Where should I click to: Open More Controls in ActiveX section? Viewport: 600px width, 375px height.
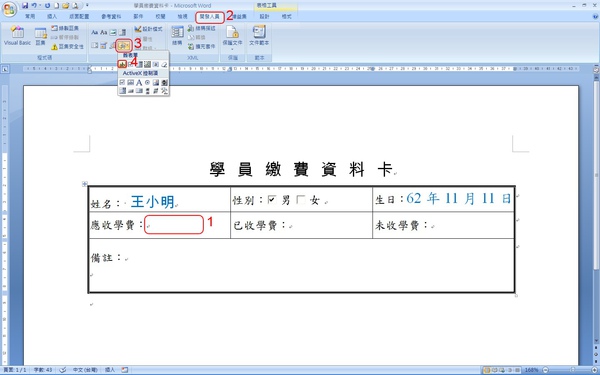(x=164, y=91)
